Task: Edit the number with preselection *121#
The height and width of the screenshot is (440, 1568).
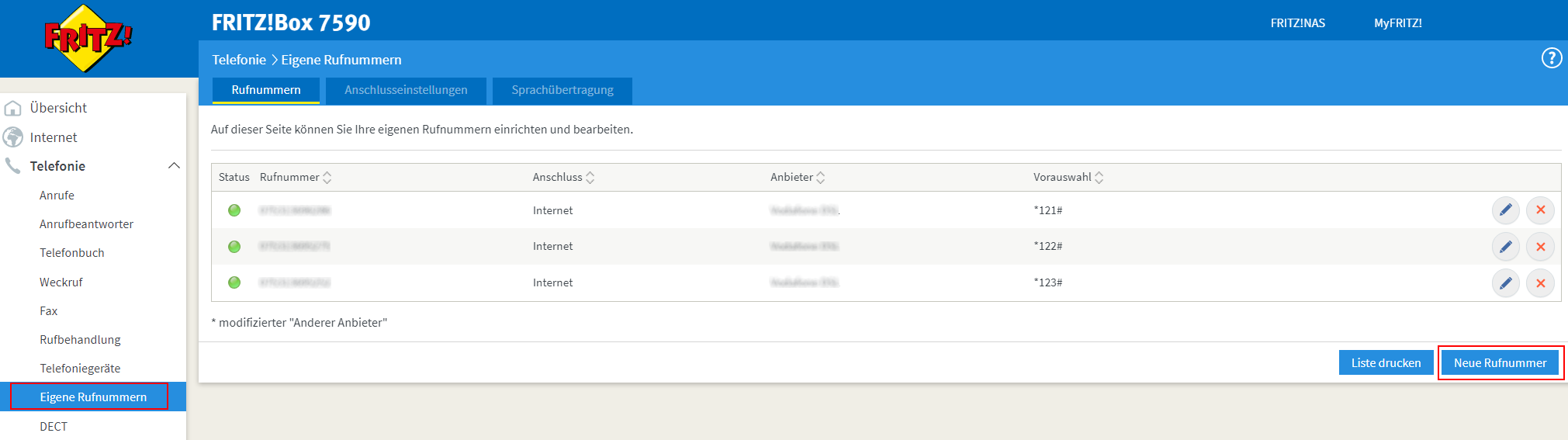Action: click(x=1505, y=210)
